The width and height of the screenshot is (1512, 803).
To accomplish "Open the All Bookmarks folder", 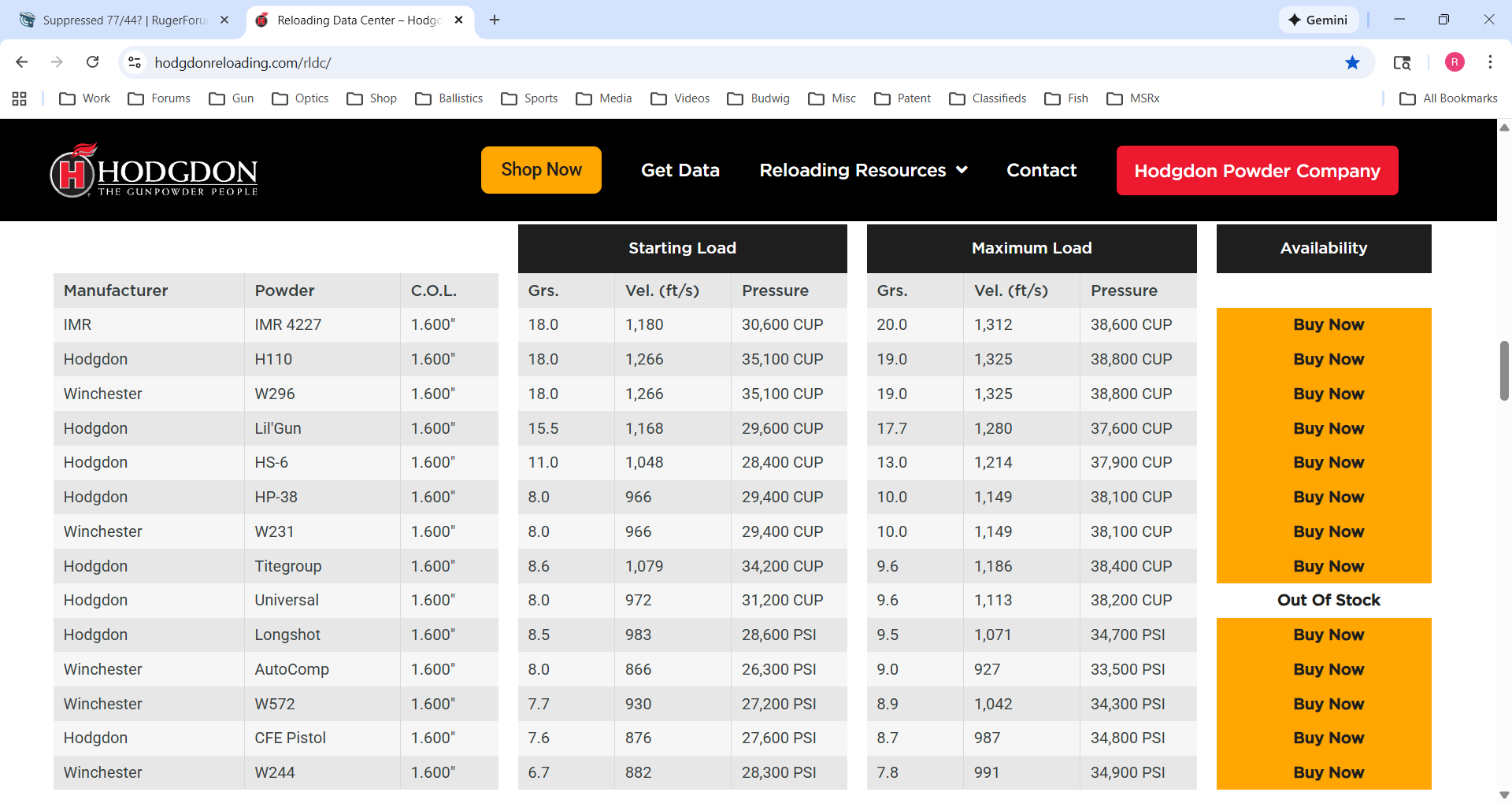I will [1448, 98].
